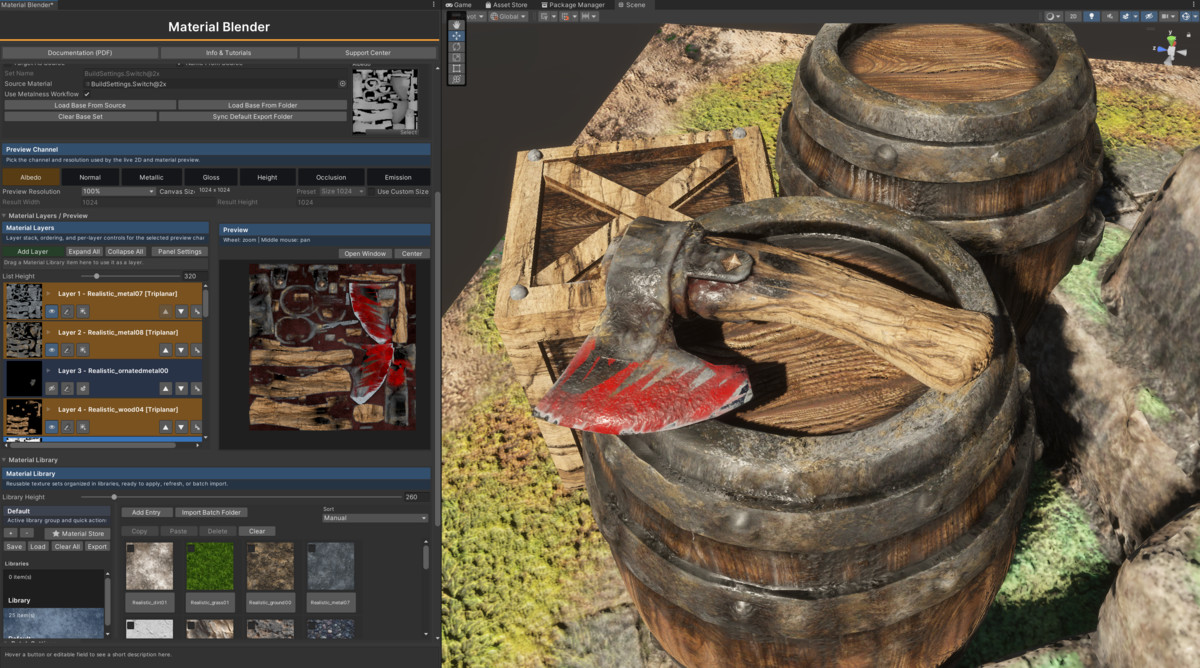Adjust the Library Height slider

[x=240, y=496]
